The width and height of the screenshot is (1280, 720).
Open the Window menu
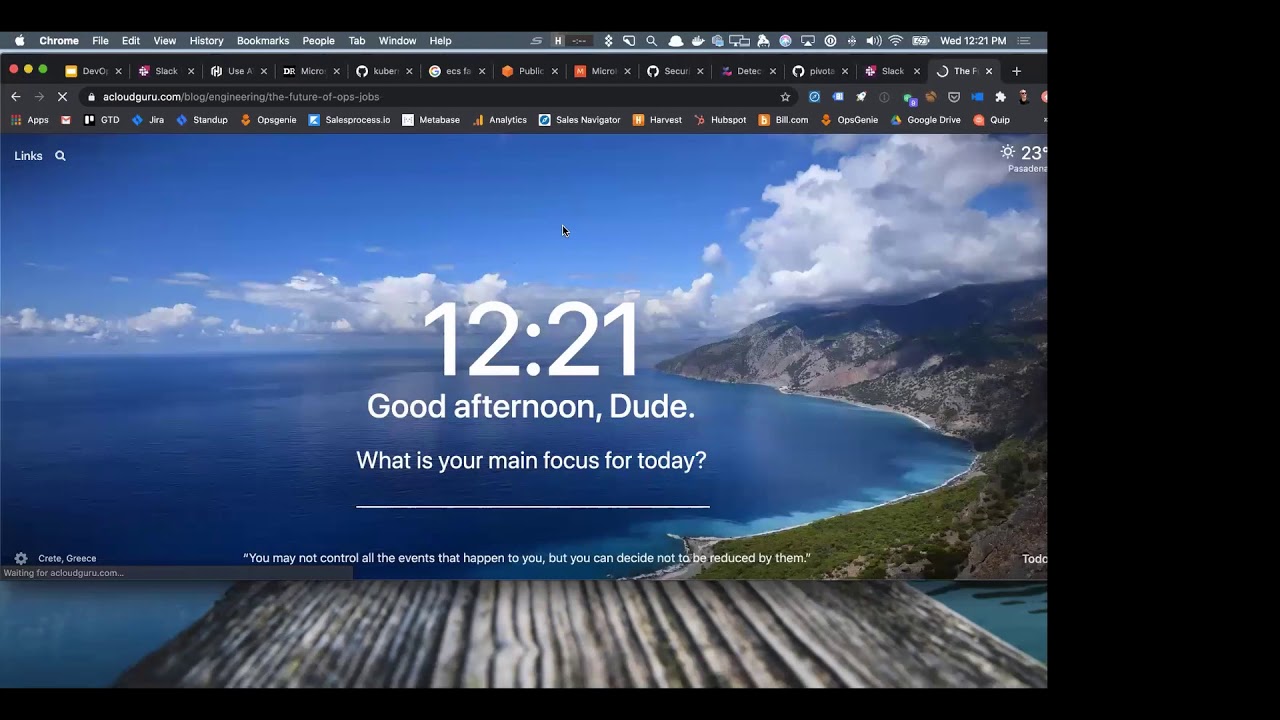pos(397,41)
